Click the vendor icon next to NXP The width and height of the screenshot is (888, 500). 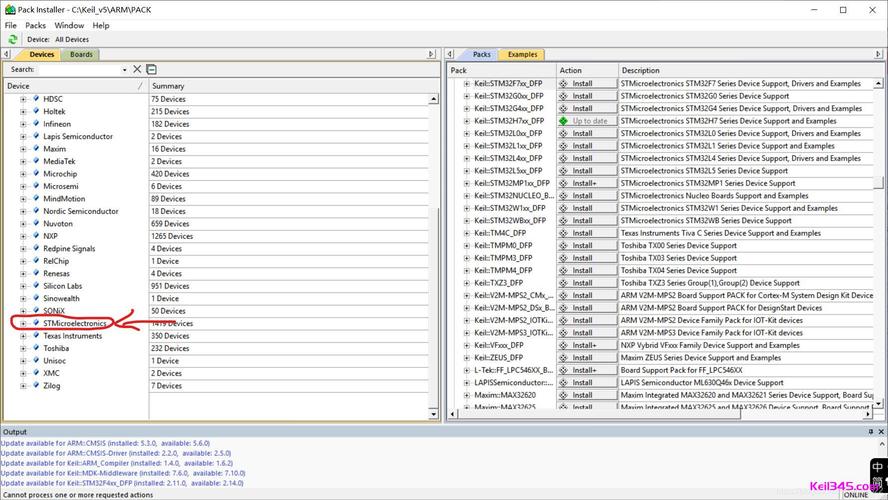36,236
